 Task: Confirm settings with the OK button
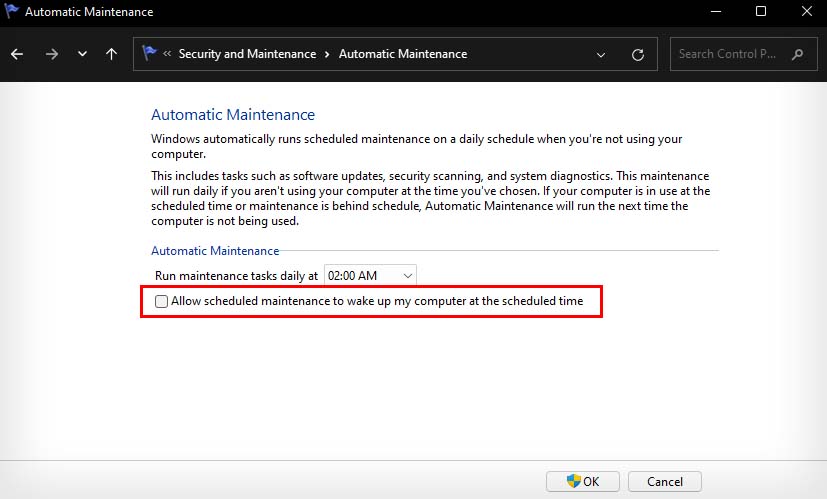583,482
